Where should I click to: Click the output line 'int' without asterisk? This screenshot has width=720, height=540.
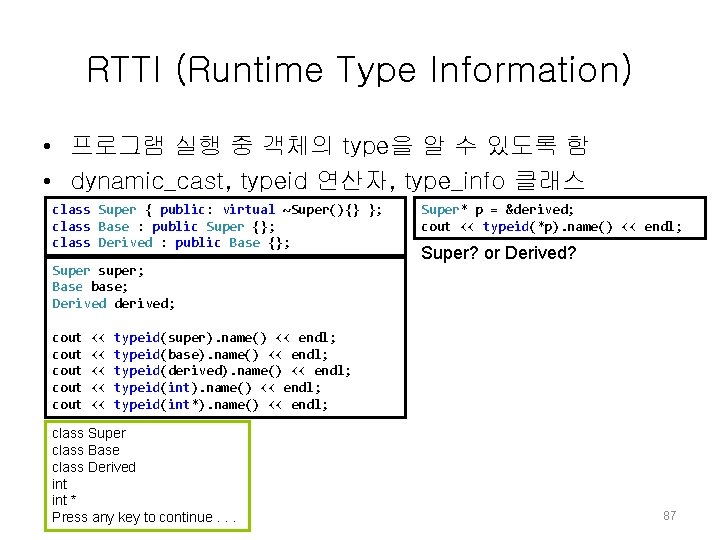tap(60, 484)
